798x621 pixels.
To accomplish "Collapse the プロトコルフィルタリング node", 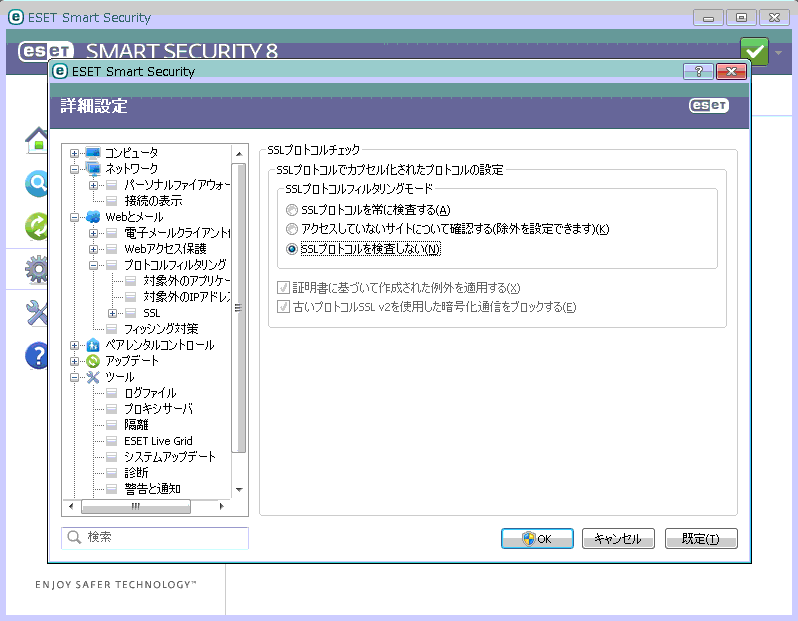I will pos(93,265).
